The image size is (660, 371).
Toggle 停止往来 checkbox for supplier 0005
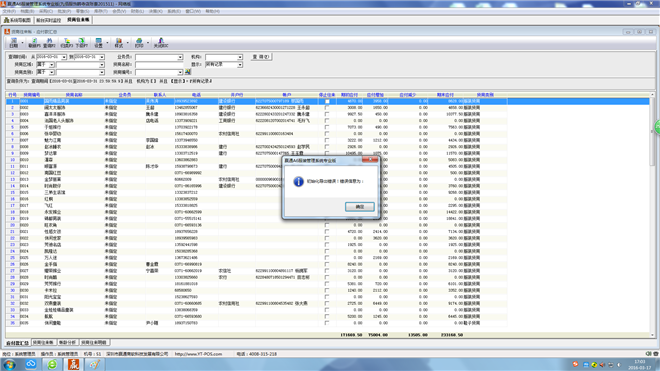(x=327, y=127)
